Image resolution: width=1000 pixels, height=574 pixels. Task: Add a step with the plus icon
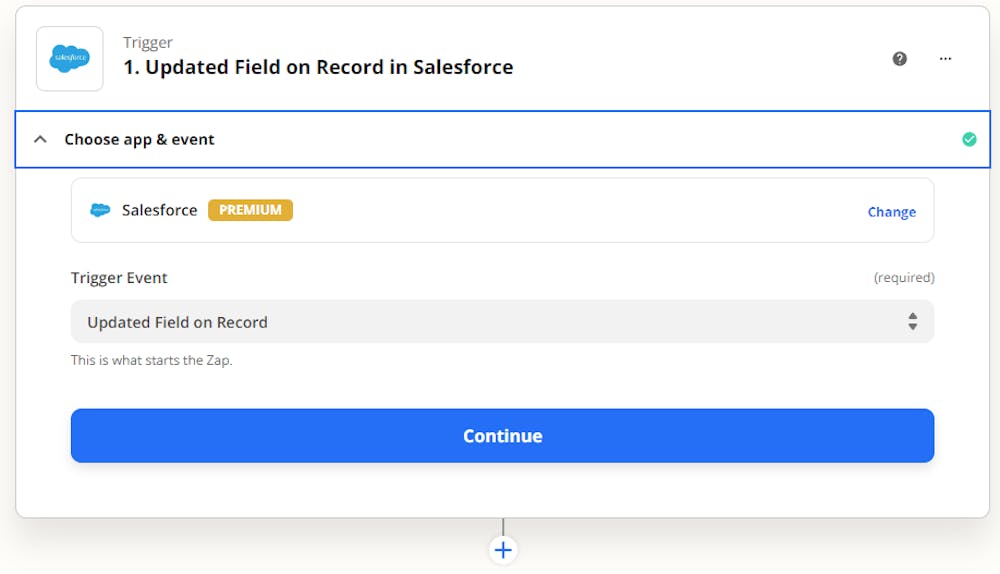click(503, 550)
